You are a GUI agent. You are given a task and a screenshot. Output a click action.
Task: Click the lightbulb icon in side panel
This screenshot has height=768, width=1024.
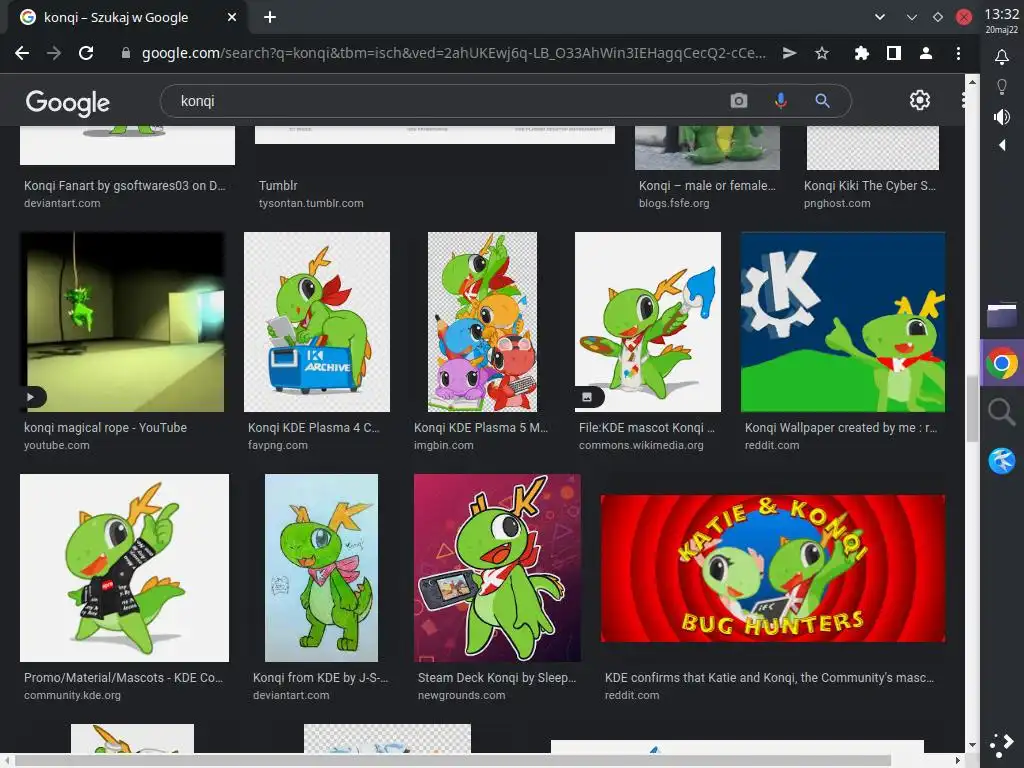1001,86
